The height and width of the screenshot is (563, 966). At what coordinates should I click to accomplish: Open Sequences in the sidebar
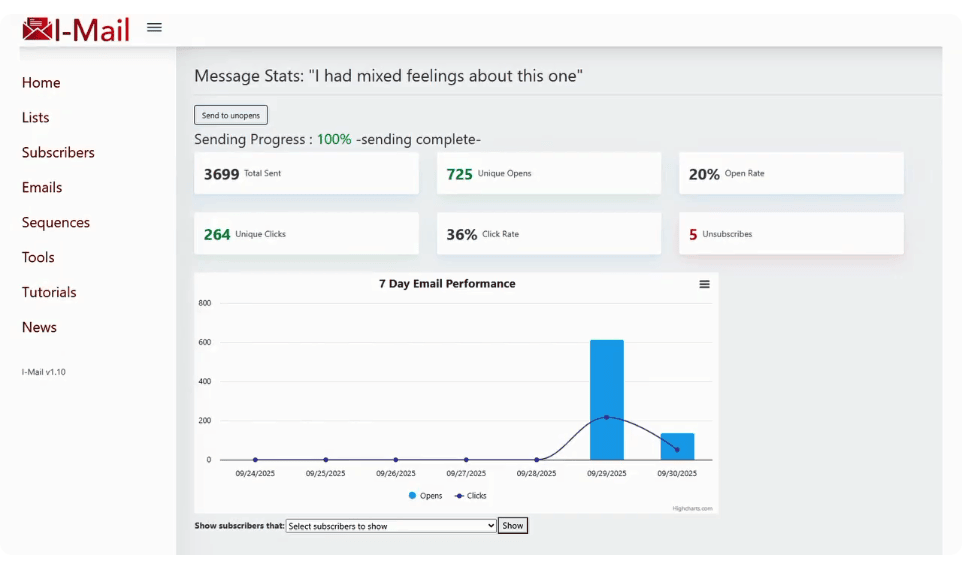click(55, 222)
